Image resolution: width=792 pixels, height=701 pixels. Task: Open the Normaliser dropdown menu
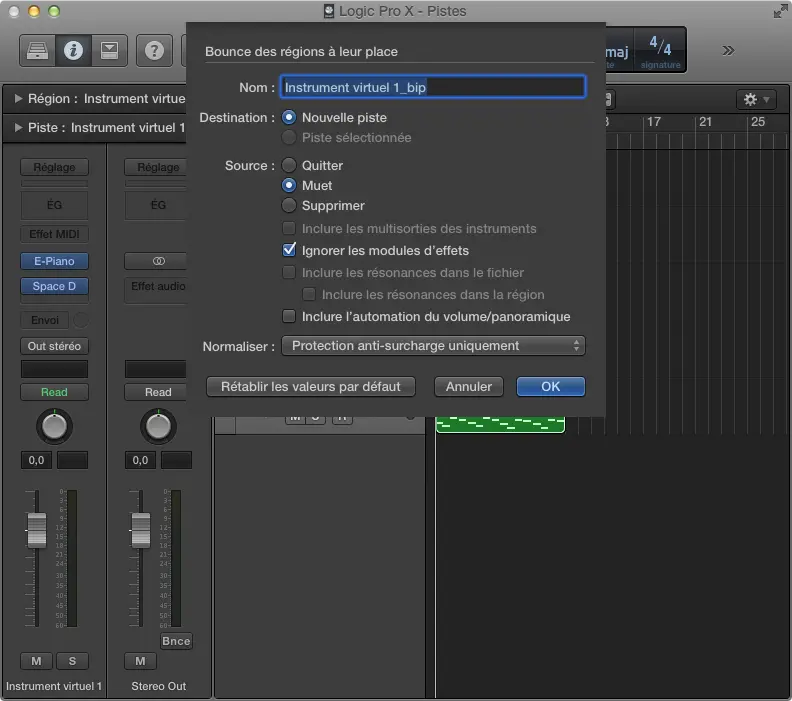pos(432,346)
